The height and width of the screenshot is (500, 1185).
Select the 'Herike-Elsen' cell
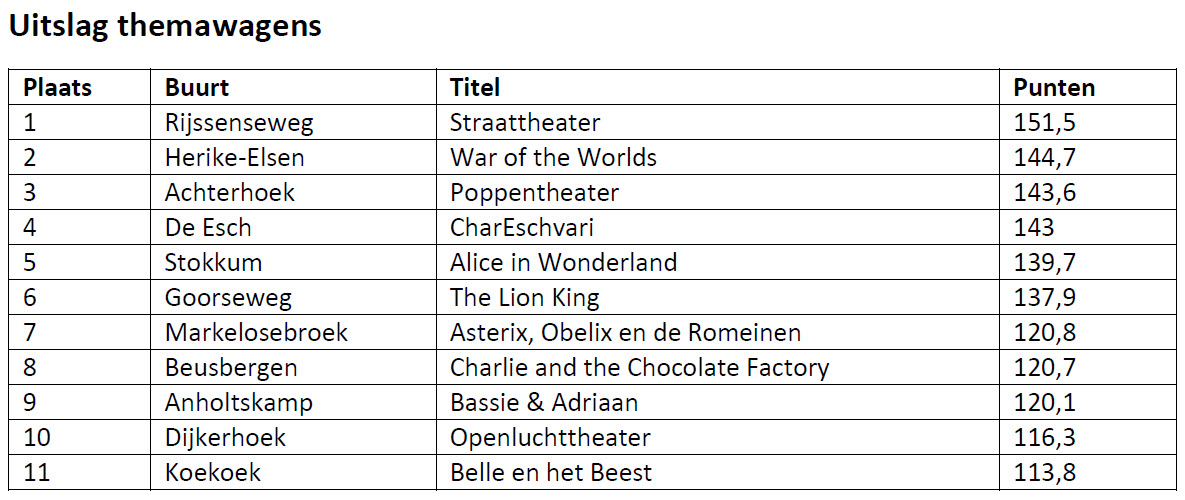[235, 158]
